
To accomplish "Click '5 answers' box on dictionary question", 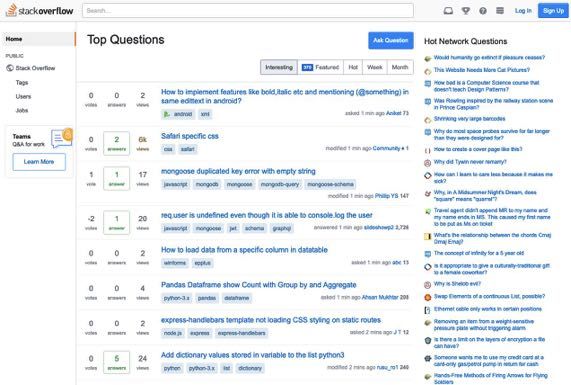I will click(117, 362).
